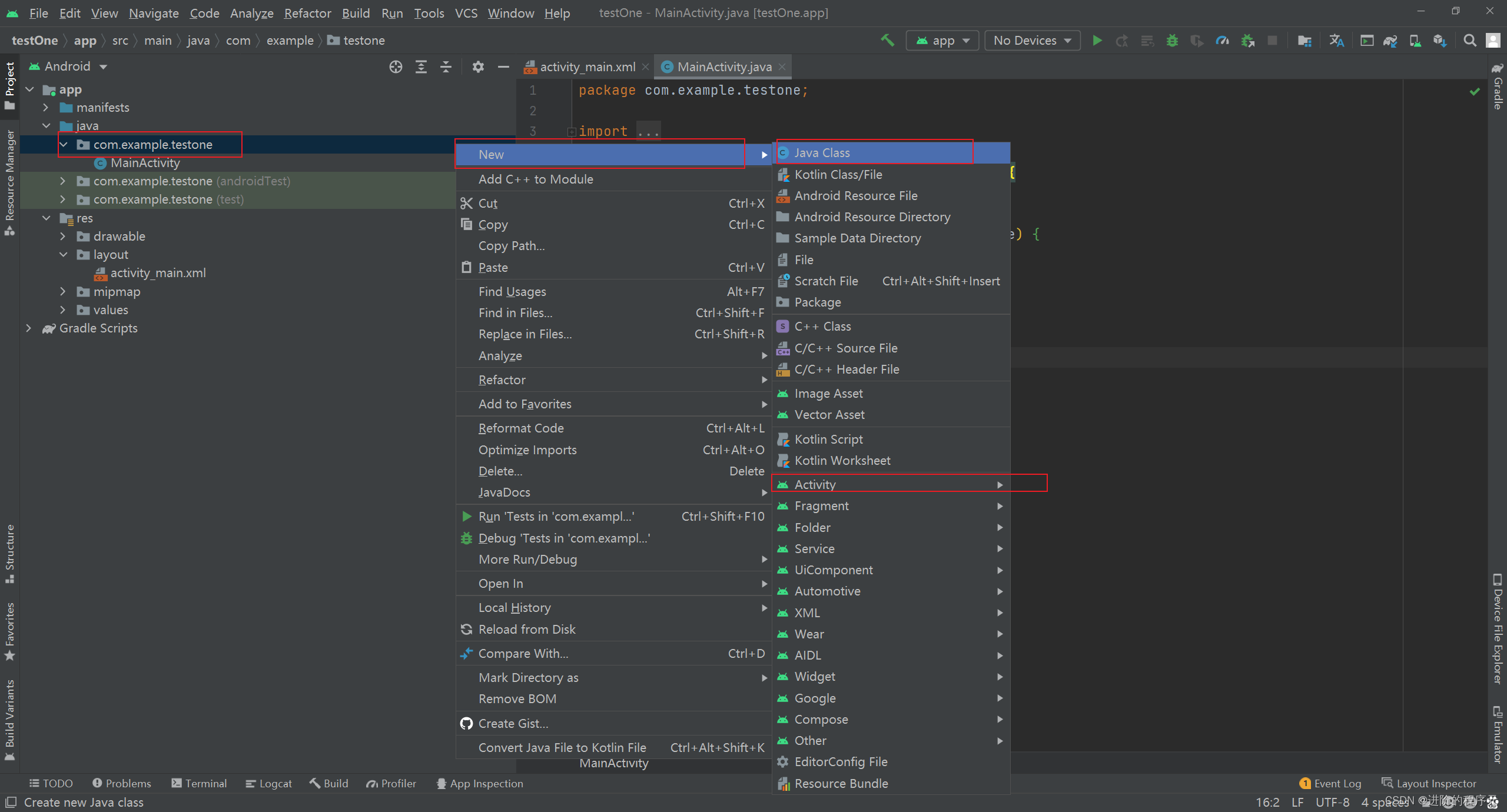Click the Translate icon in toolbar
The image size is (1507, 812).
(1336, 40)
